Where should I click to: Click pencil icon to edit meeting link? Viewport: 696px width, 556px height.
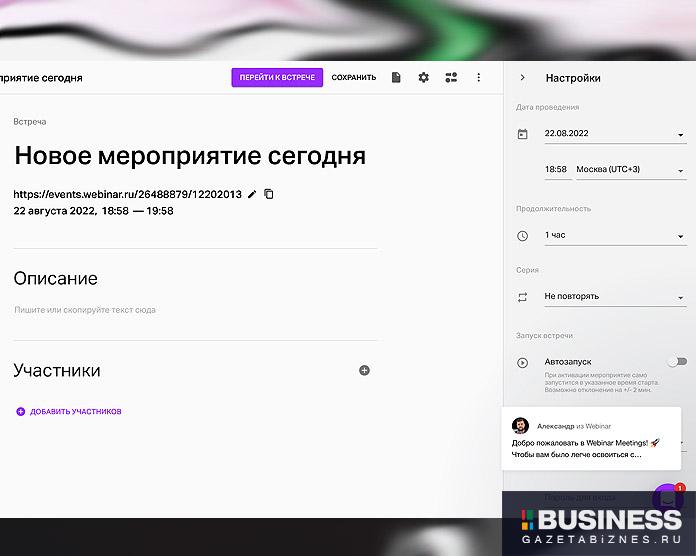(252, 194)
